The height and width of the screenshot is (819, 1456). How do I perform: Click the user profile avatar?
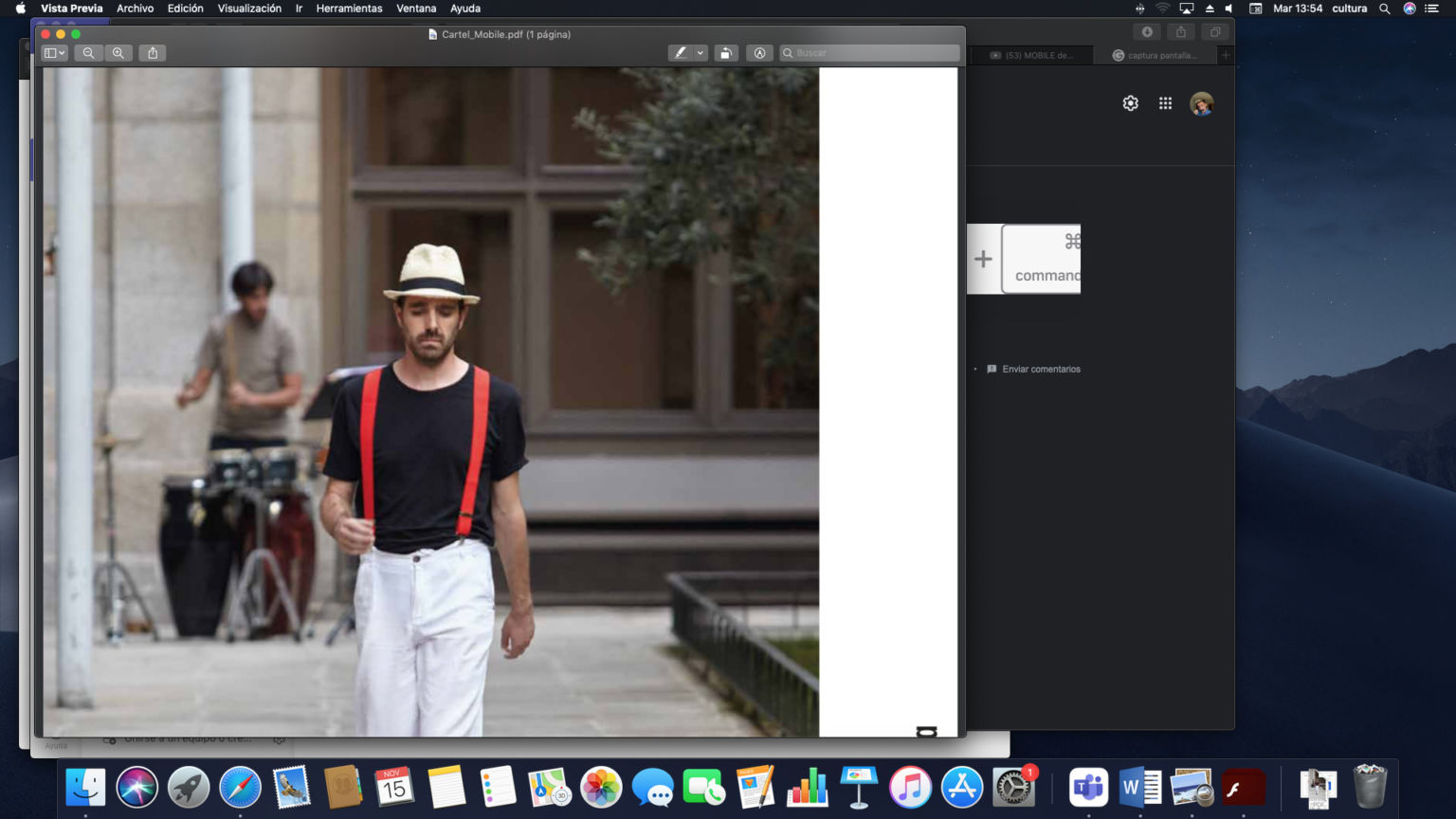(1201, 103)
